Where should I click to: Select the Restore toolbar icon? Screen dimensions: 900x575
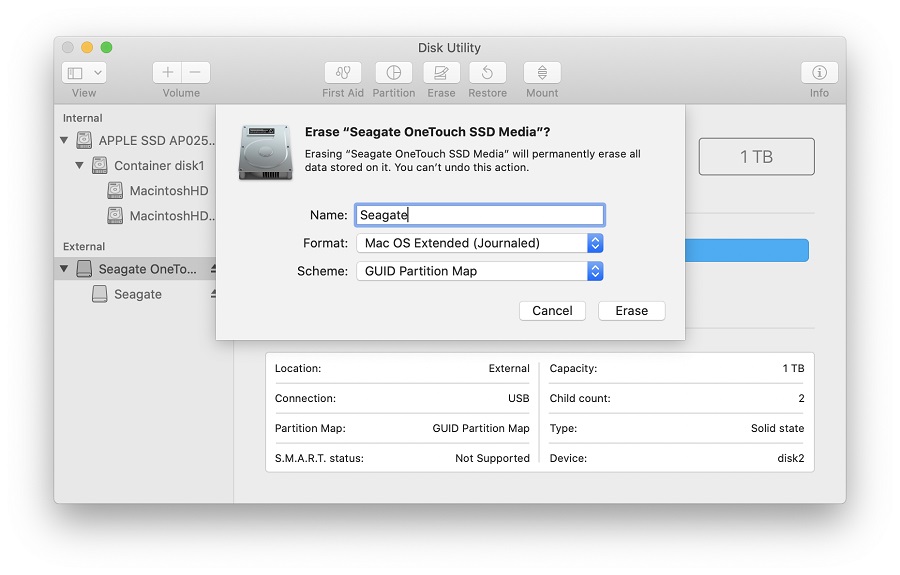tap(487, 72)
